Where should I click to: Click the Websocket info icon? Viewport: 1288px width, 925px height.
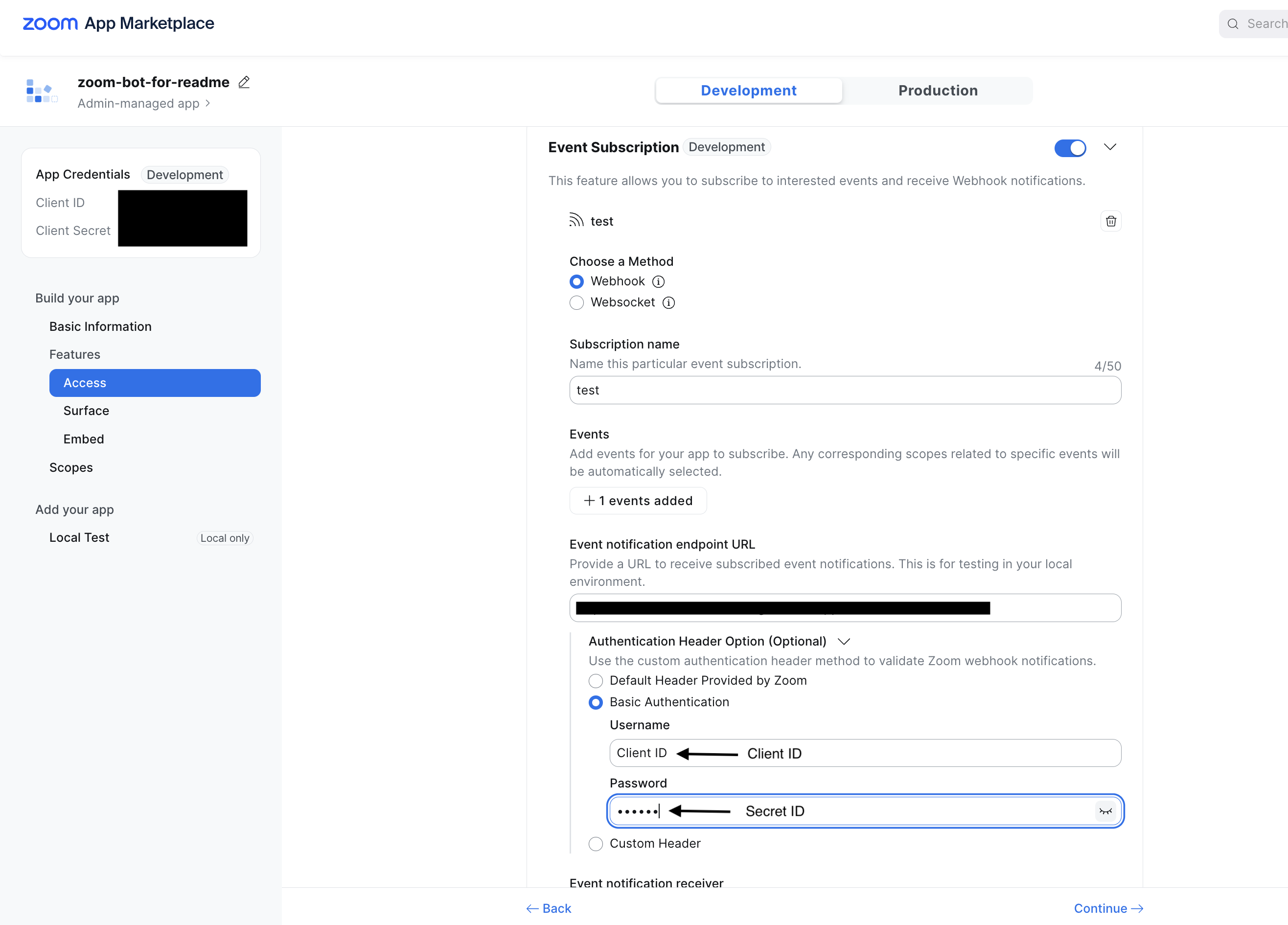pyautogui.click(x=668, y=302)
